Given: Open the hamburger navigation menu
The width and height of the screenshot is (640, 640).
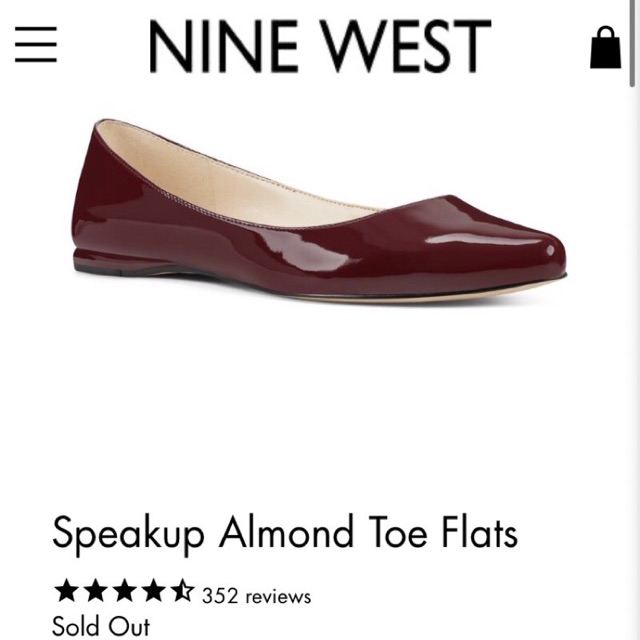Looking at the screenshot, I should coord(36,46).
